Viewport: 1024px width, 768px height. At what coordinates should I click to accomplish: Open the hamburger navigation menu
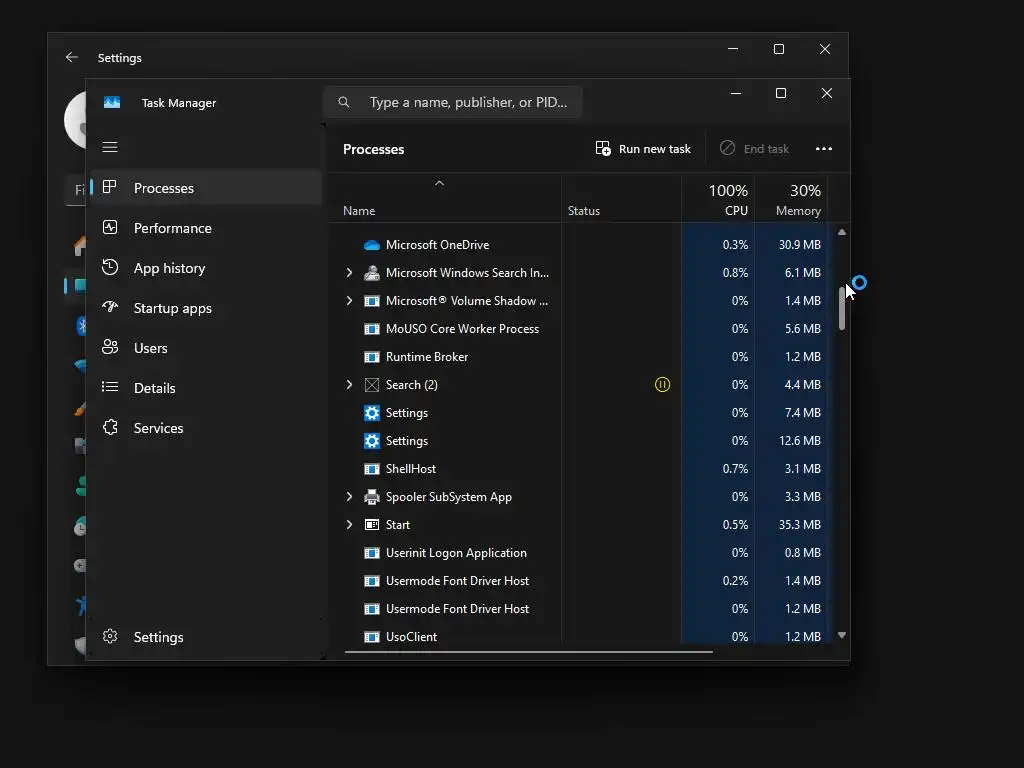coord(110,147)
